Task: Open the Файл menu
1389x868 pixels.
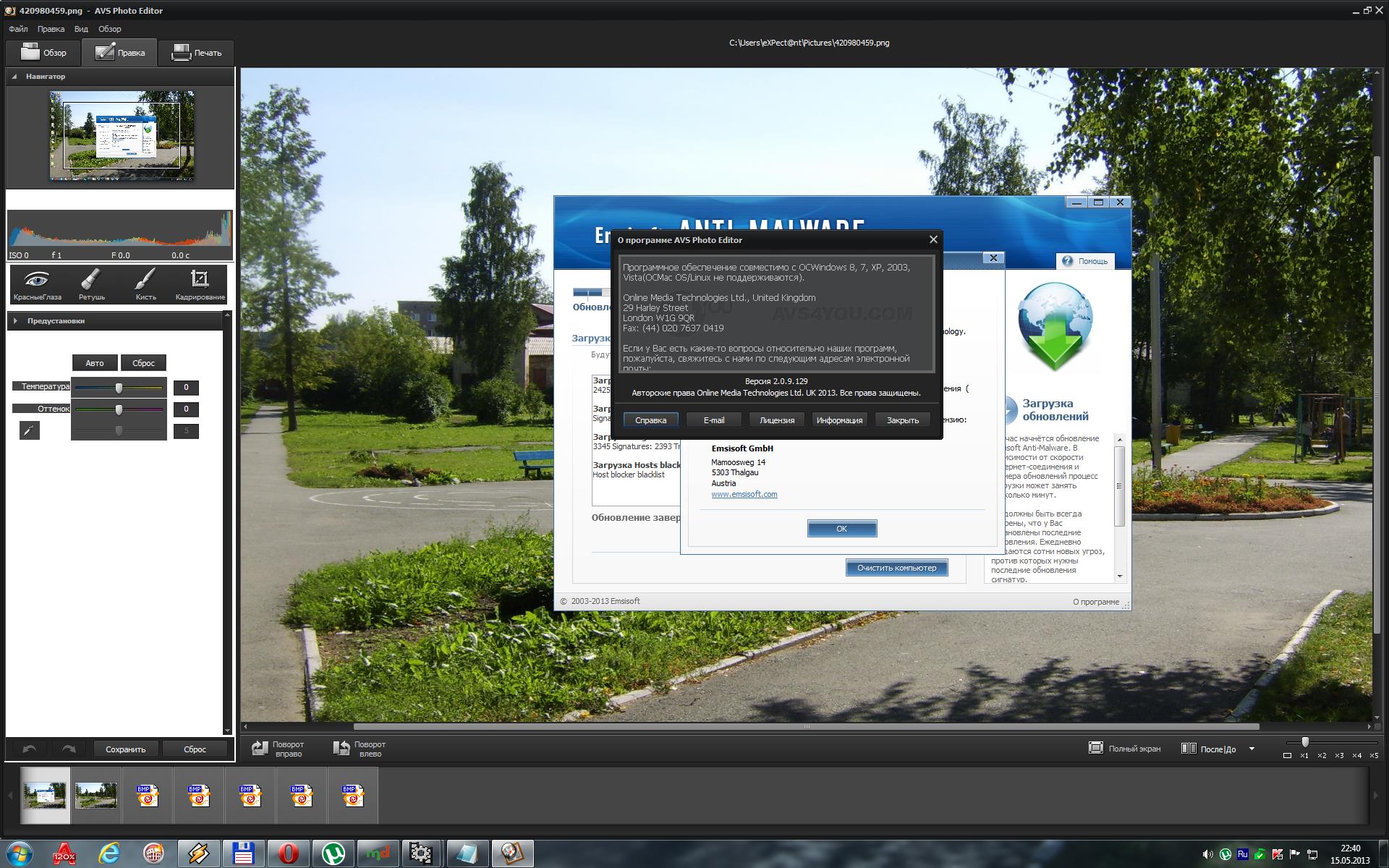Action: [18, 29]
